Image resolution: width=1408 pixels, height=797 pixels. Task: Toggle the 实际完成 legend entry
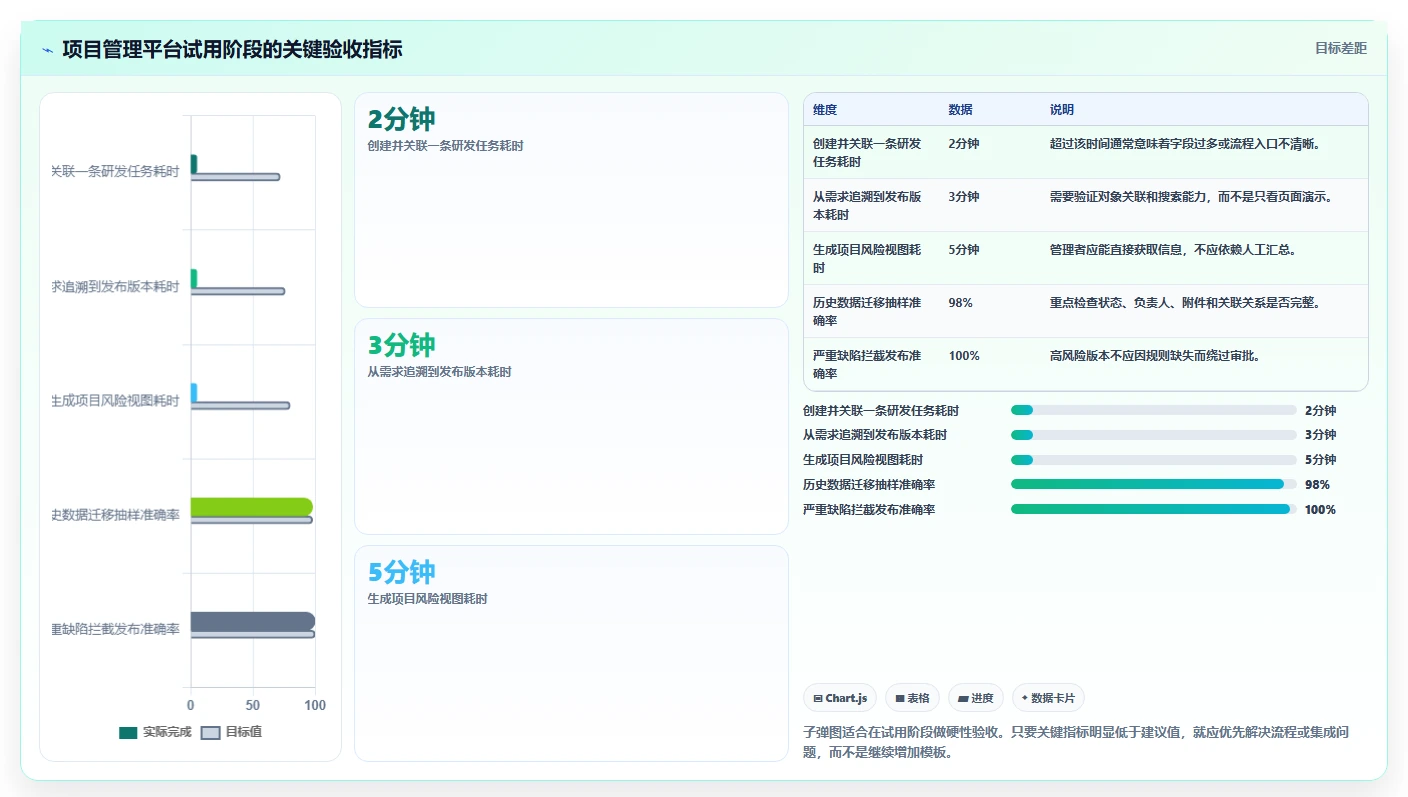tap(155, 732)
